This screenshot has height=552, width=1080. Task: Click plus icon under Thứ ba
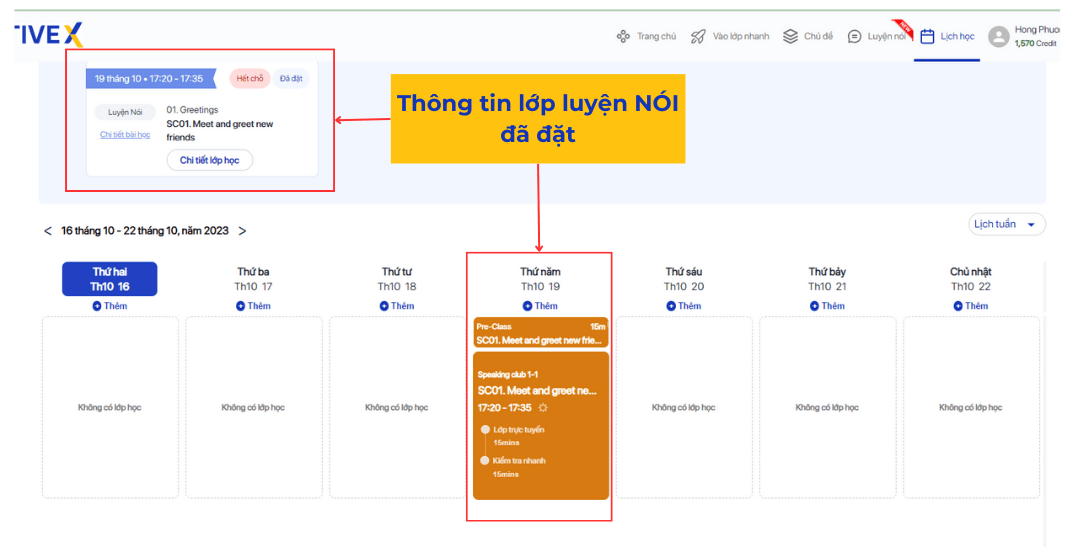[240, 306]
